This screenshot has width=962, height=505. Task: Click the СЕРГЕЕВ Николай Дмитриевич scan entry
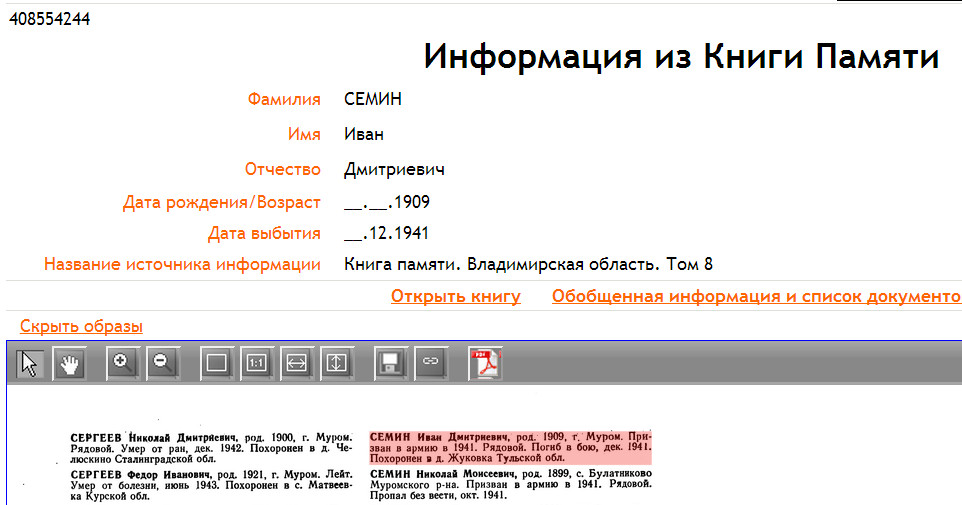(x=211, y=447)
